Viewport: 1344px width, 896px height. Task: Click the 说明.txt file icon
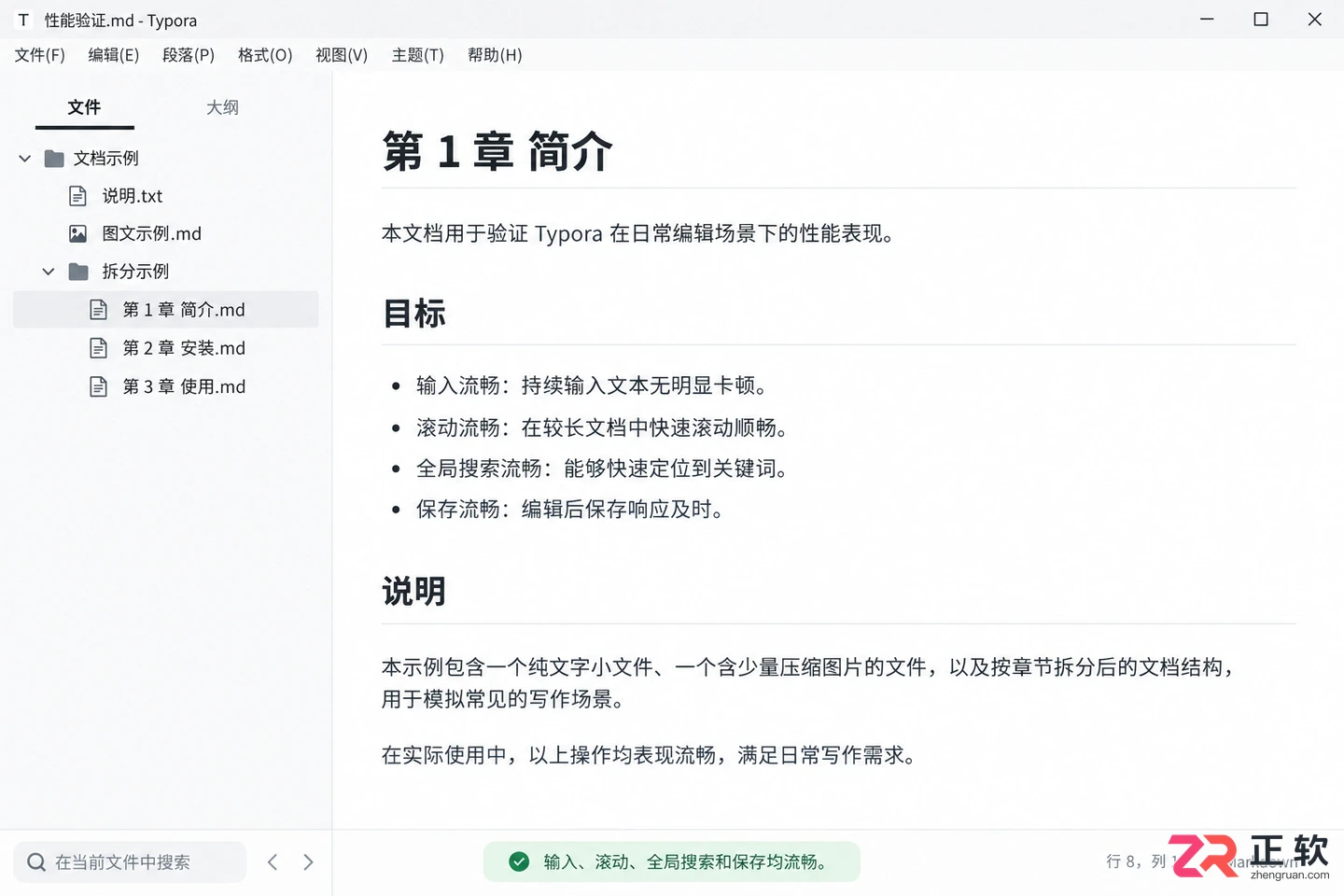pos(78,196)
